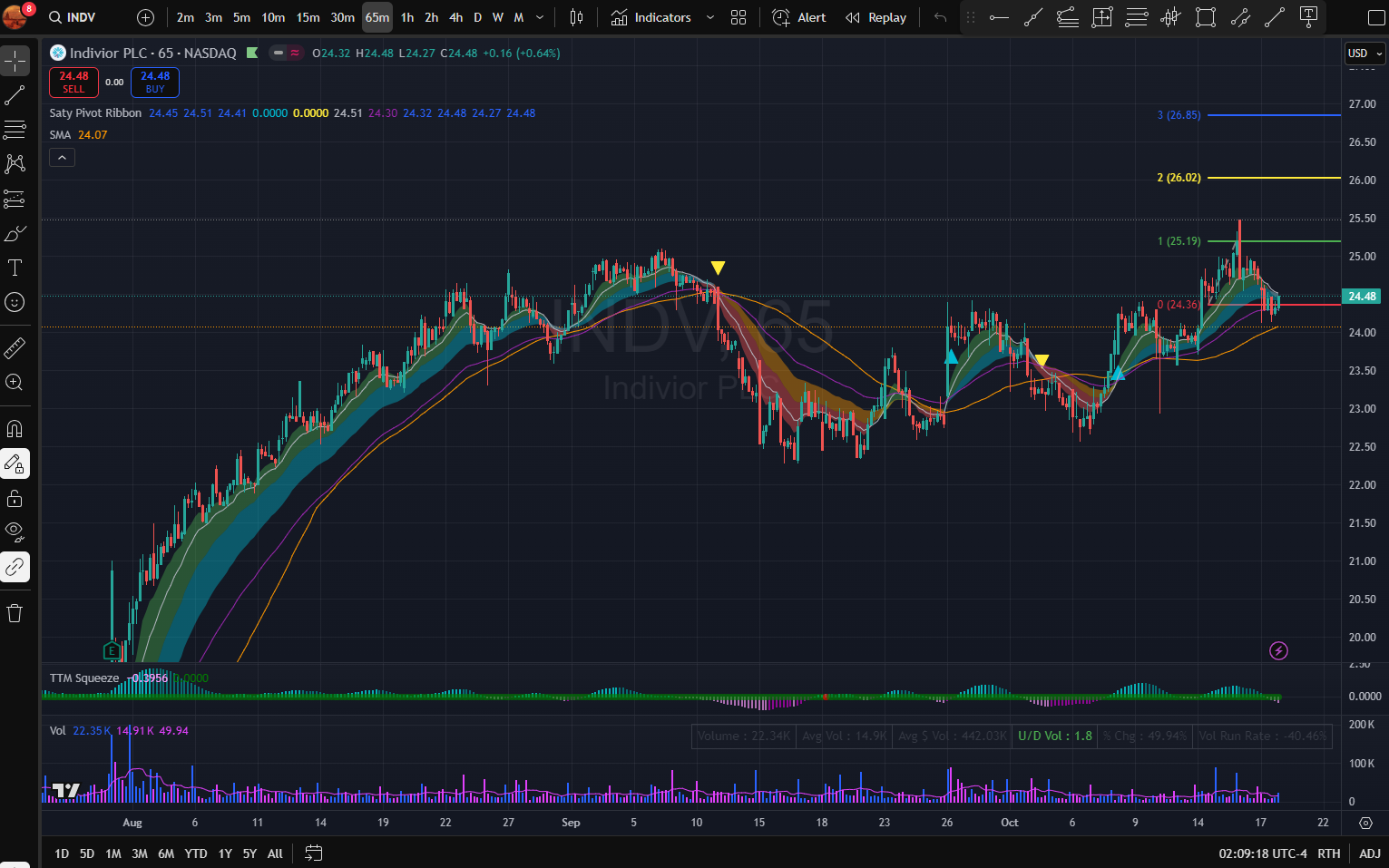Select the ruler measure tool
The height and width of the screenshot is (868, 1389).
point(15,347)
